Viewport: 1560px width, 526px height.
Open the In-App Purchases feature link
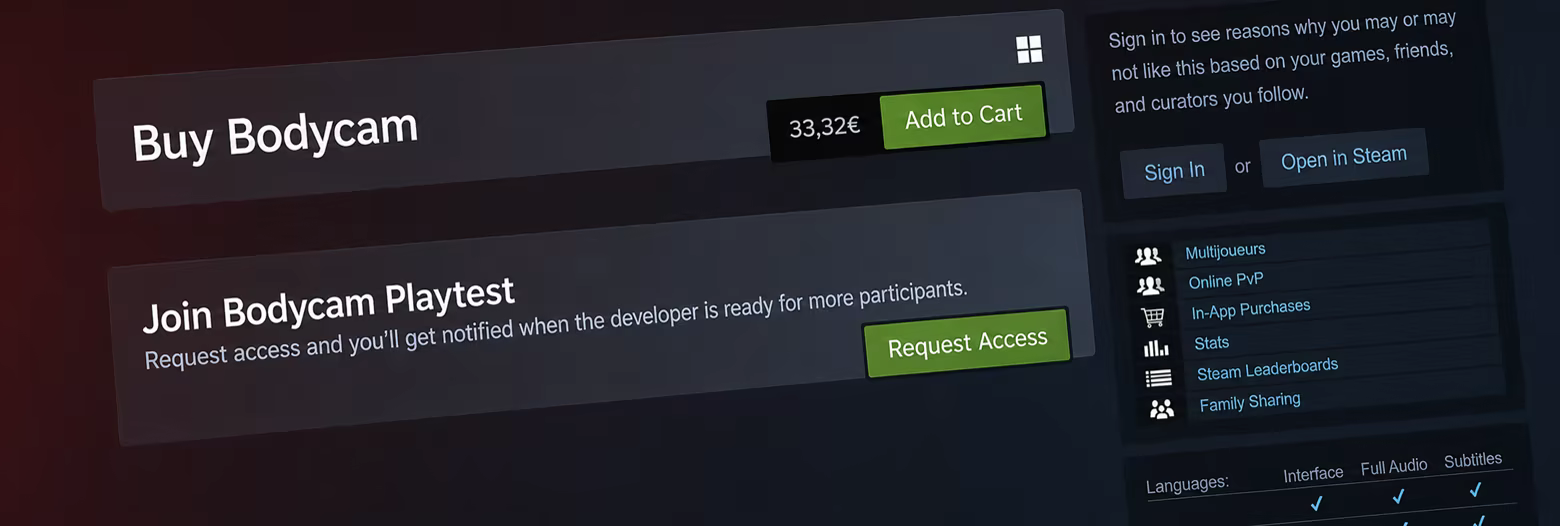1251,309
